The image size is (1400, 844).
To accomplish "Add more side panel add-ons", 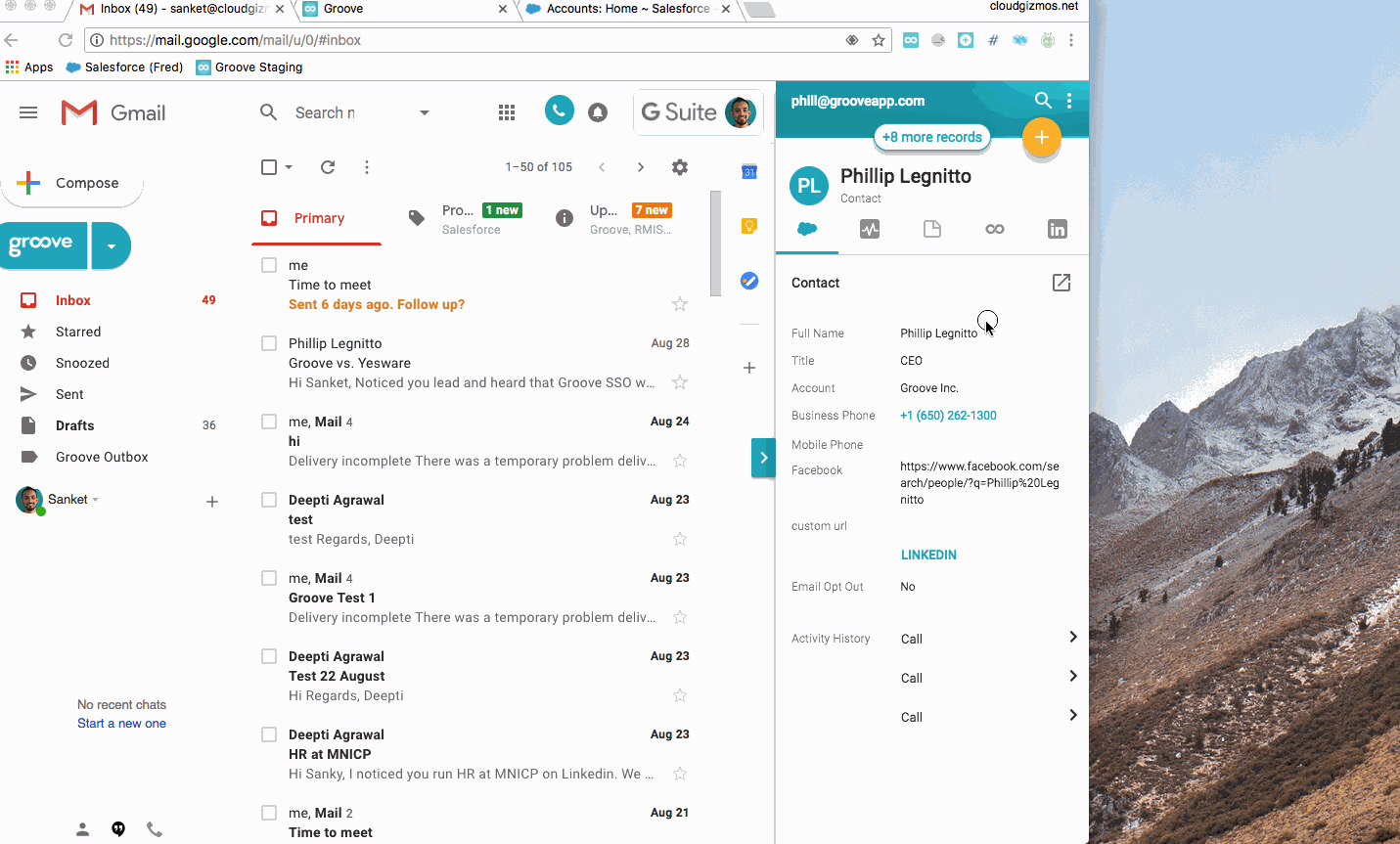I will click(749, 368).
